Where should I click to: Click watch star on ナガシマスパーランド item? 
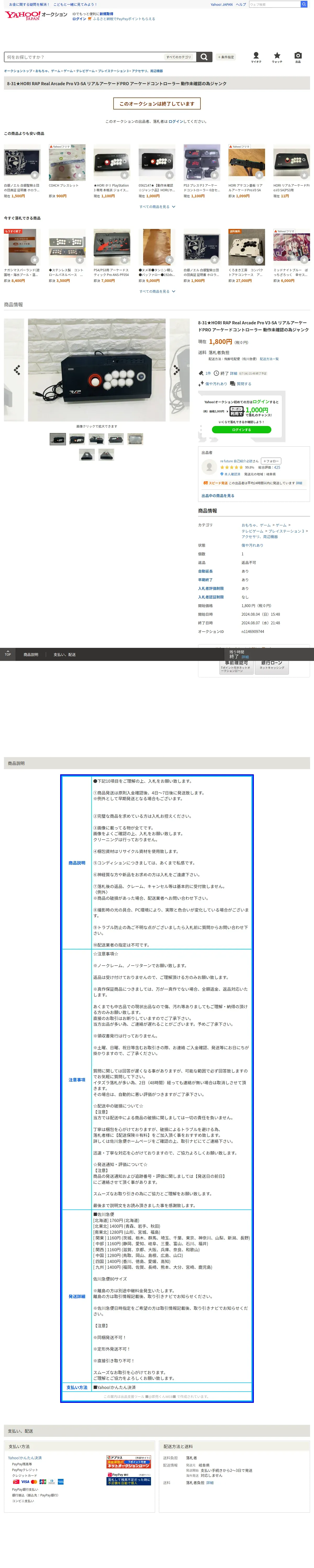point(35,260)
